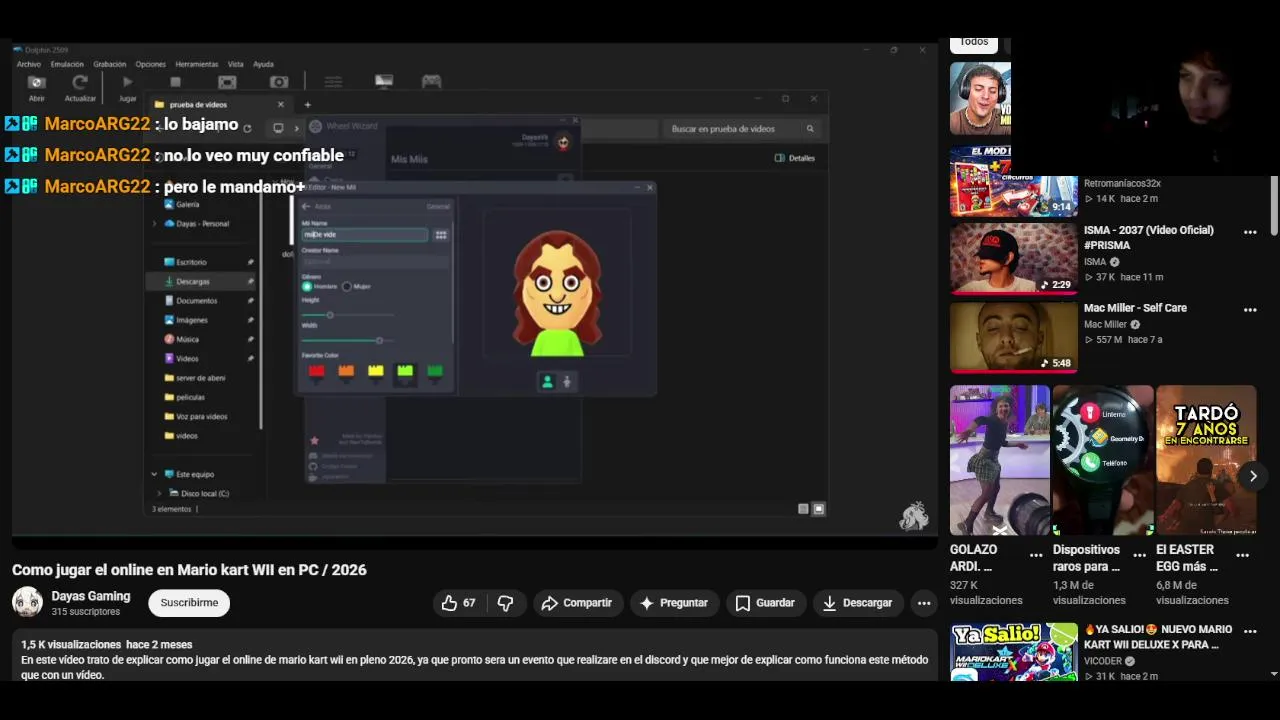Click the stop icon in Dolphin toolbar
Image resolution: width=1280 pixels, height=720 pixels.
(175, 82)
